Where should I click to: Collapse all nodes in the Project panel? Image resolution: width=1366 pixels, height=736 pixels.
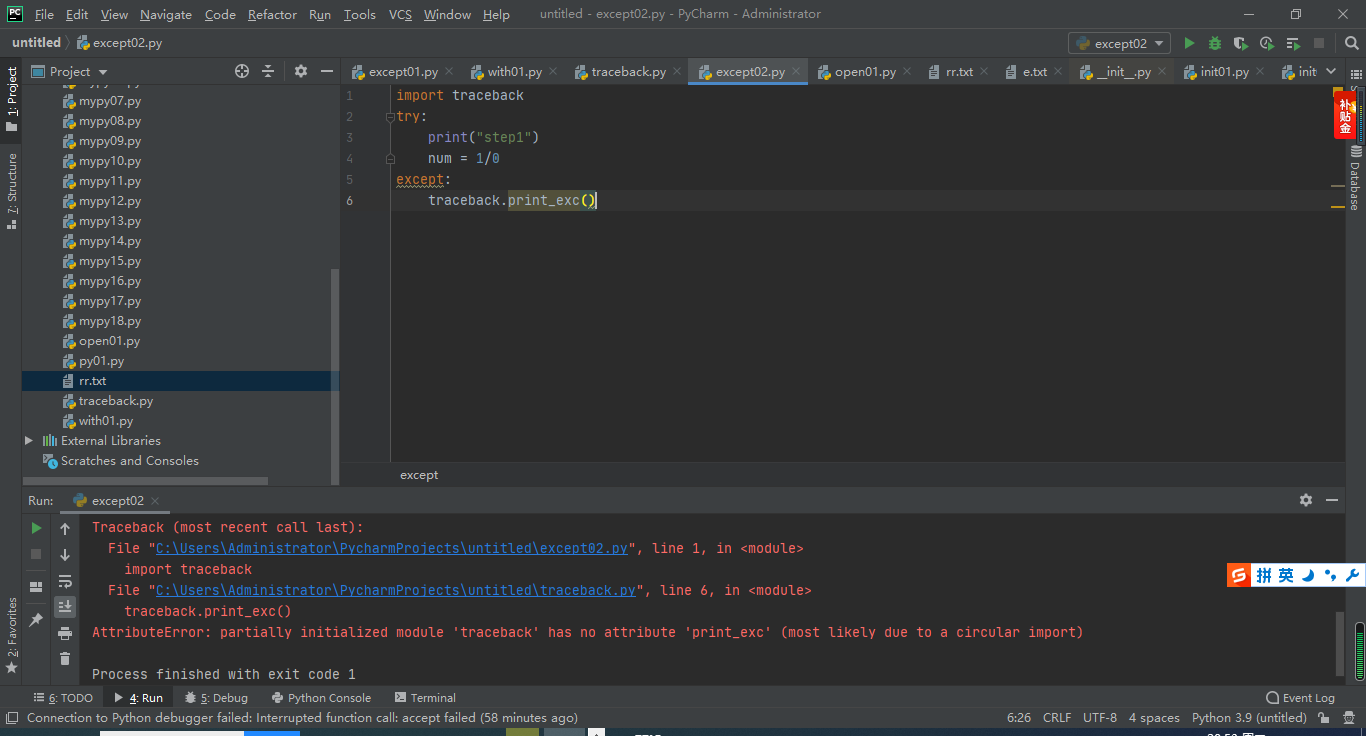[x=268, y=71]
